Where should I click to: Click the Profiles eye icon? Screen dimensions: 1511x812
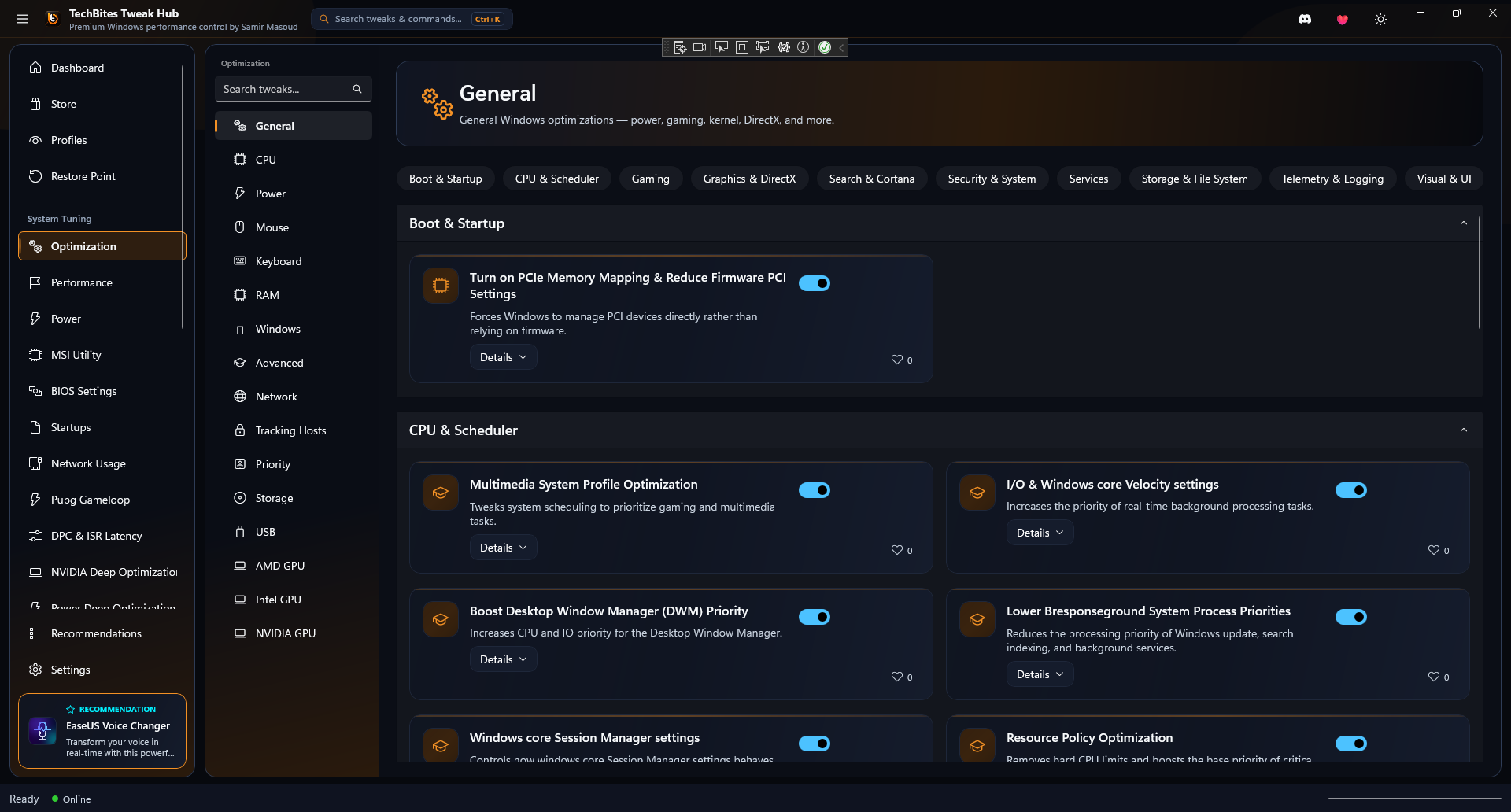point(35,140)
